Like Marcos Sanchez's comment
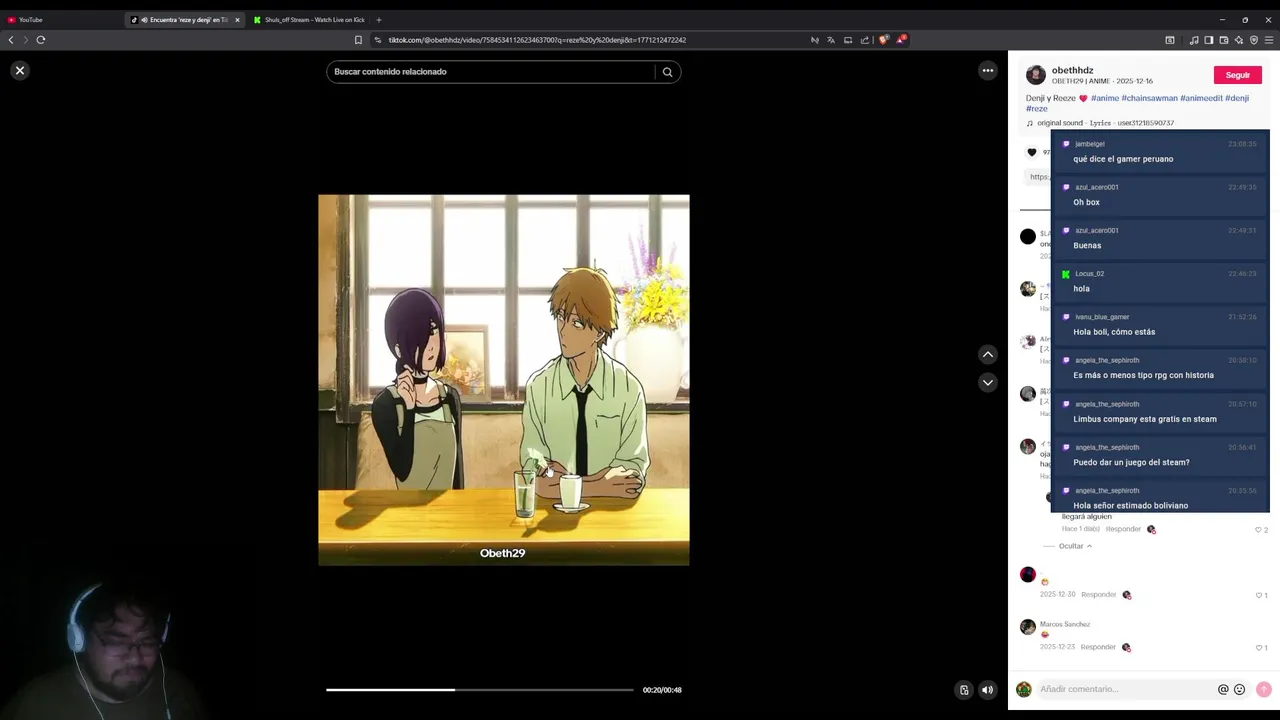The height and width of the screenshot is (720, 1280). click(1259, 648)
